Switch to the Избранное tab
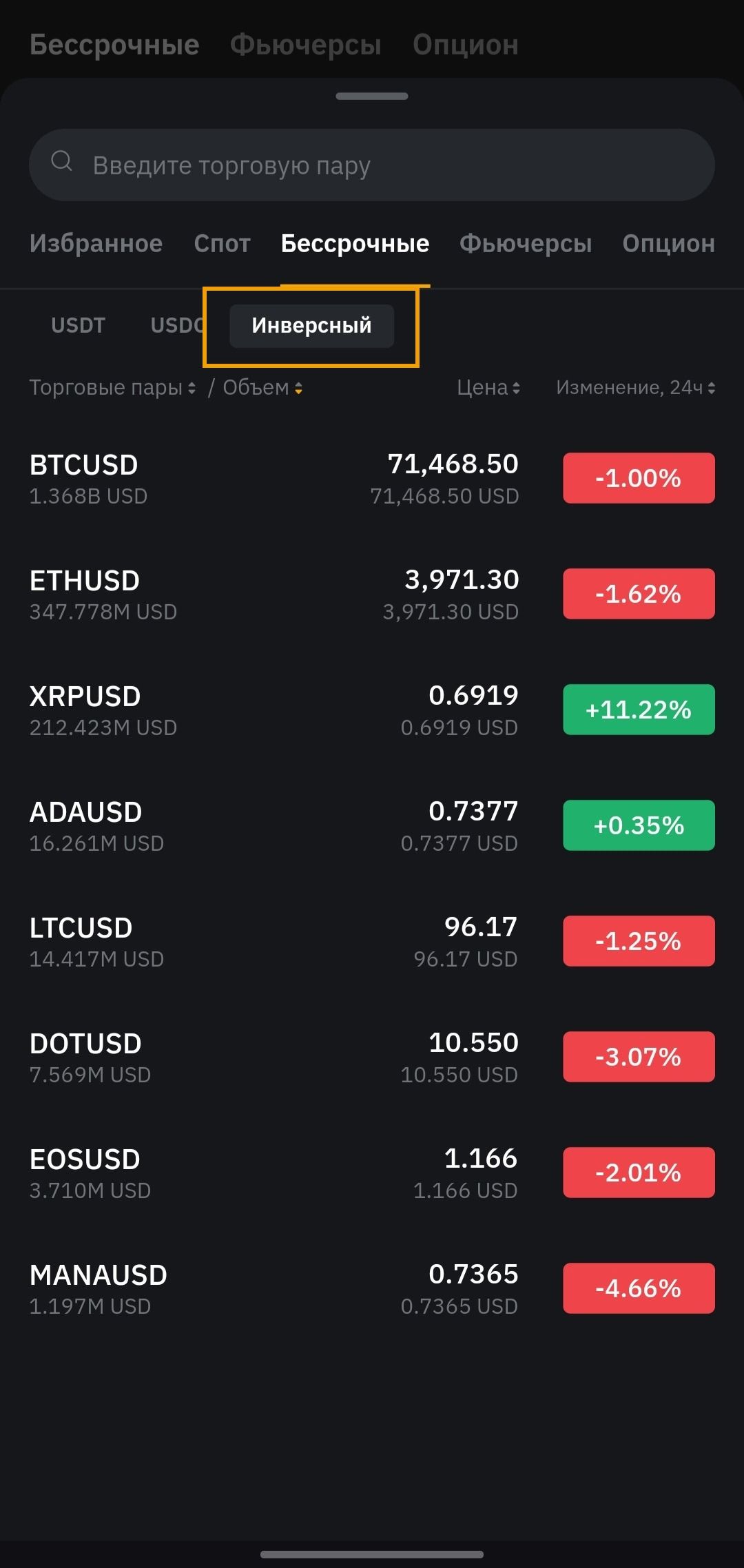 [x=96, y=243]
